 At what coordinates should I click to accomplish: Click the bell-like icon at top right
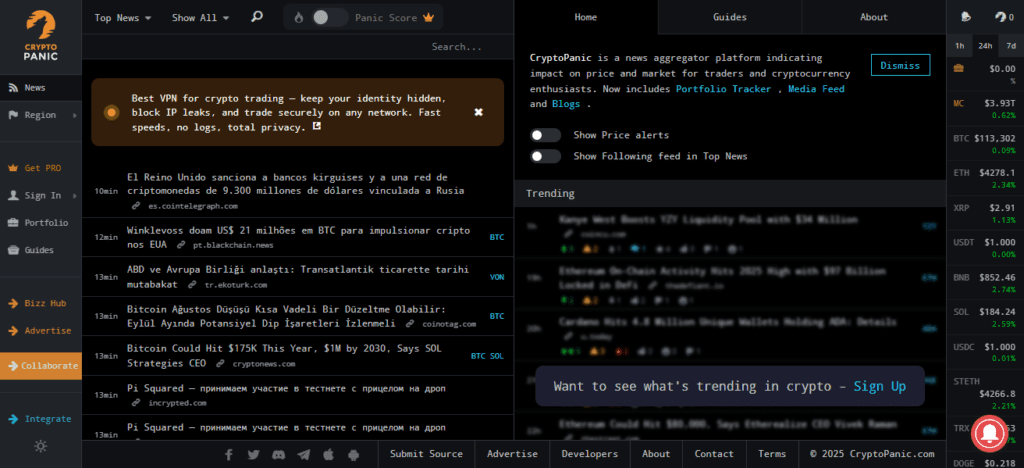(x=966, y=17)
